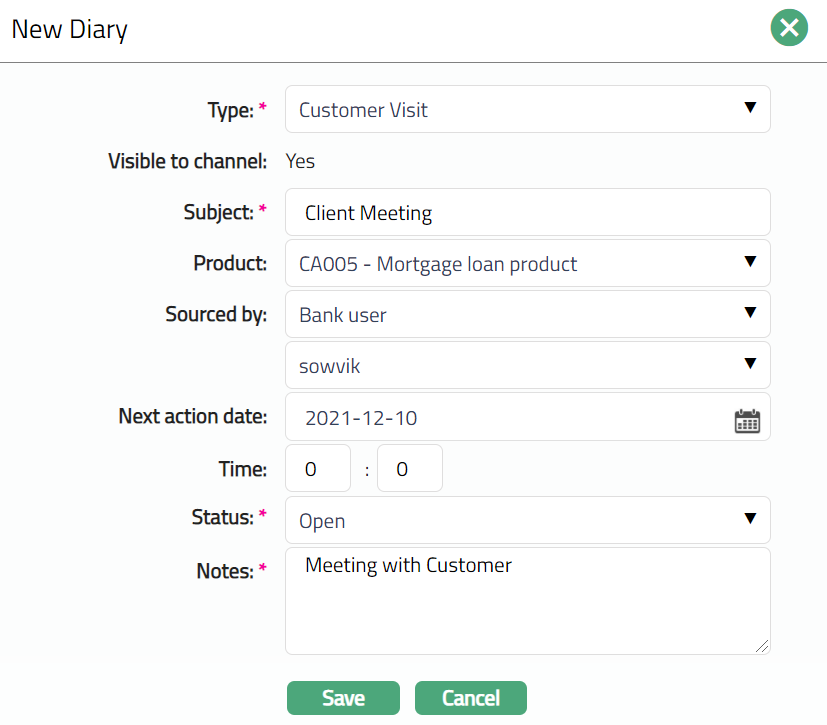
Task: Click the New Diary dialog title
Action: point(69,29)
